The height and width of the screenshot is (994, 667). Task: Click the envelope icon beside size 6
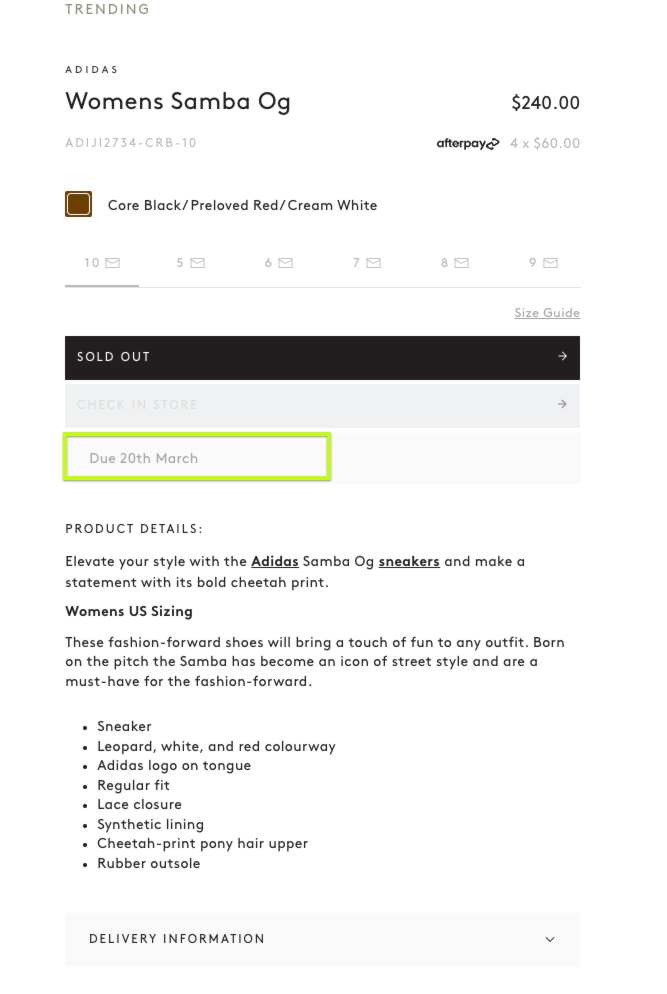tap(285, 262)
